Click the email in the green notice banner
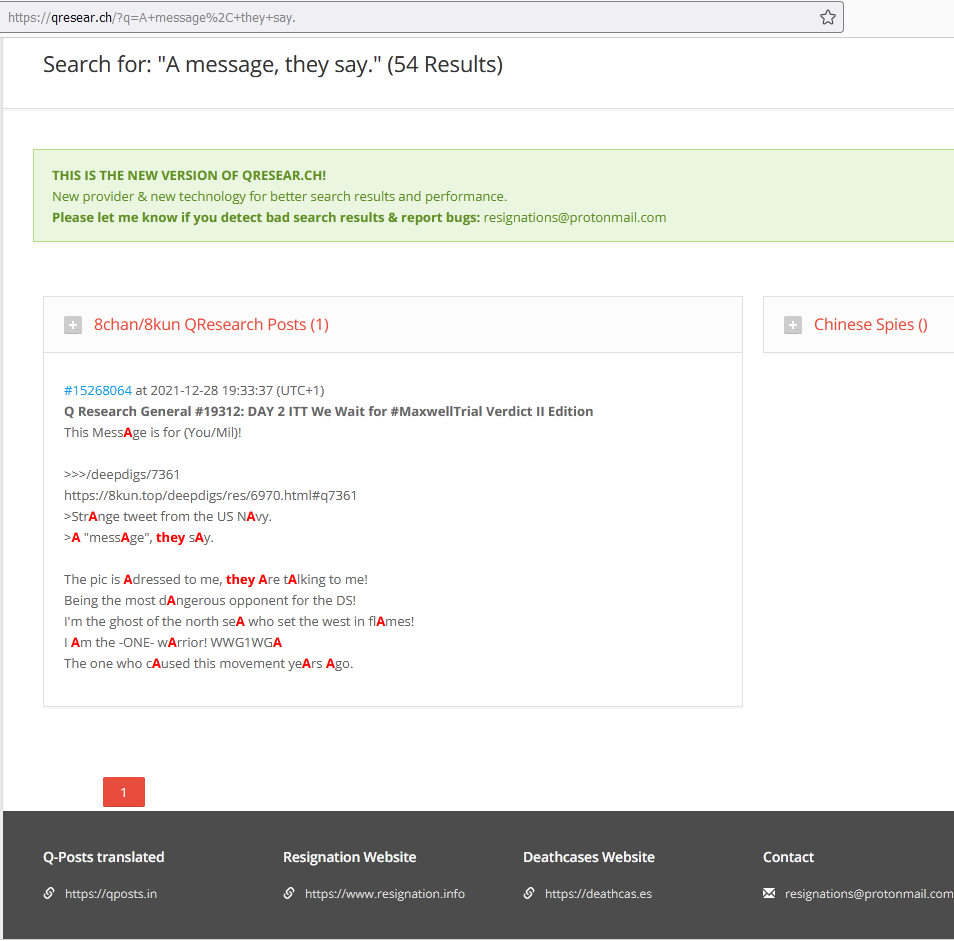This screenshot has height=941, width=954. tap(574, 218)
